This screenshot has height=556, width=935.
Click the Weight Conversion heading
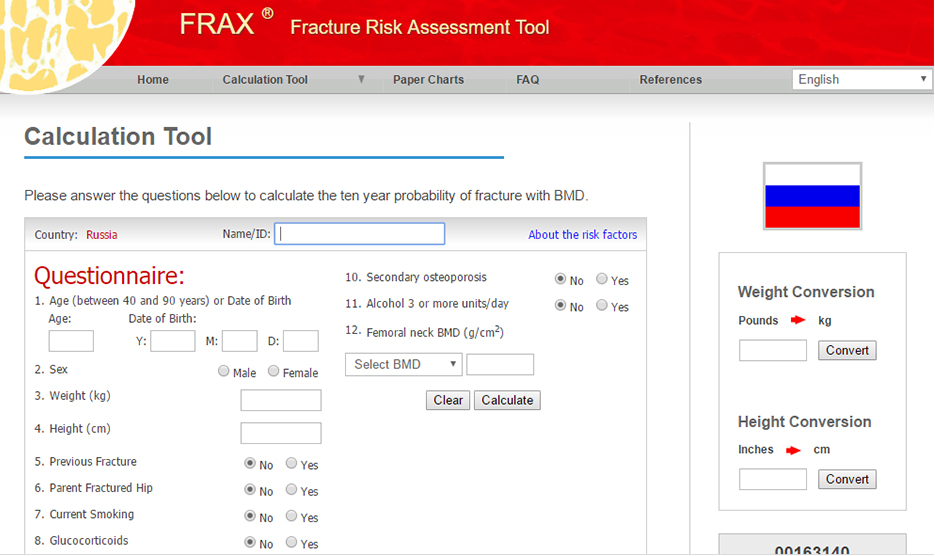[x=806, y=292]
